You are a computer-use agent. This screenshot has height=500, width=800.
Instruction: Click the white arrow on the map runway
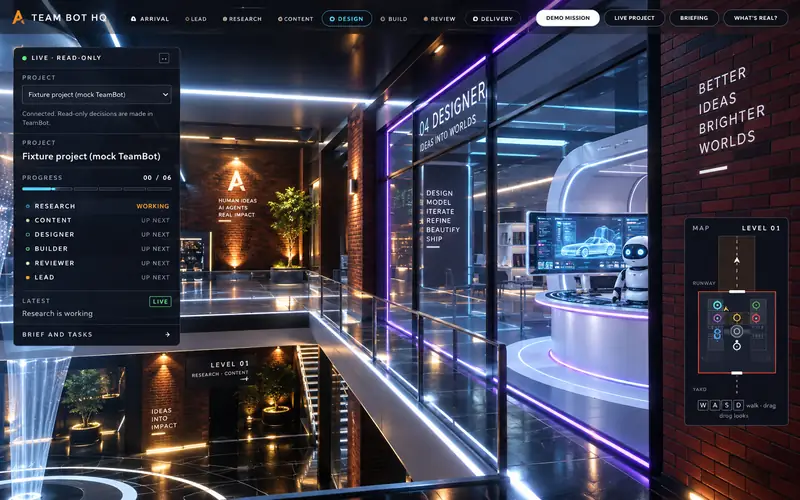pos(737,260)
